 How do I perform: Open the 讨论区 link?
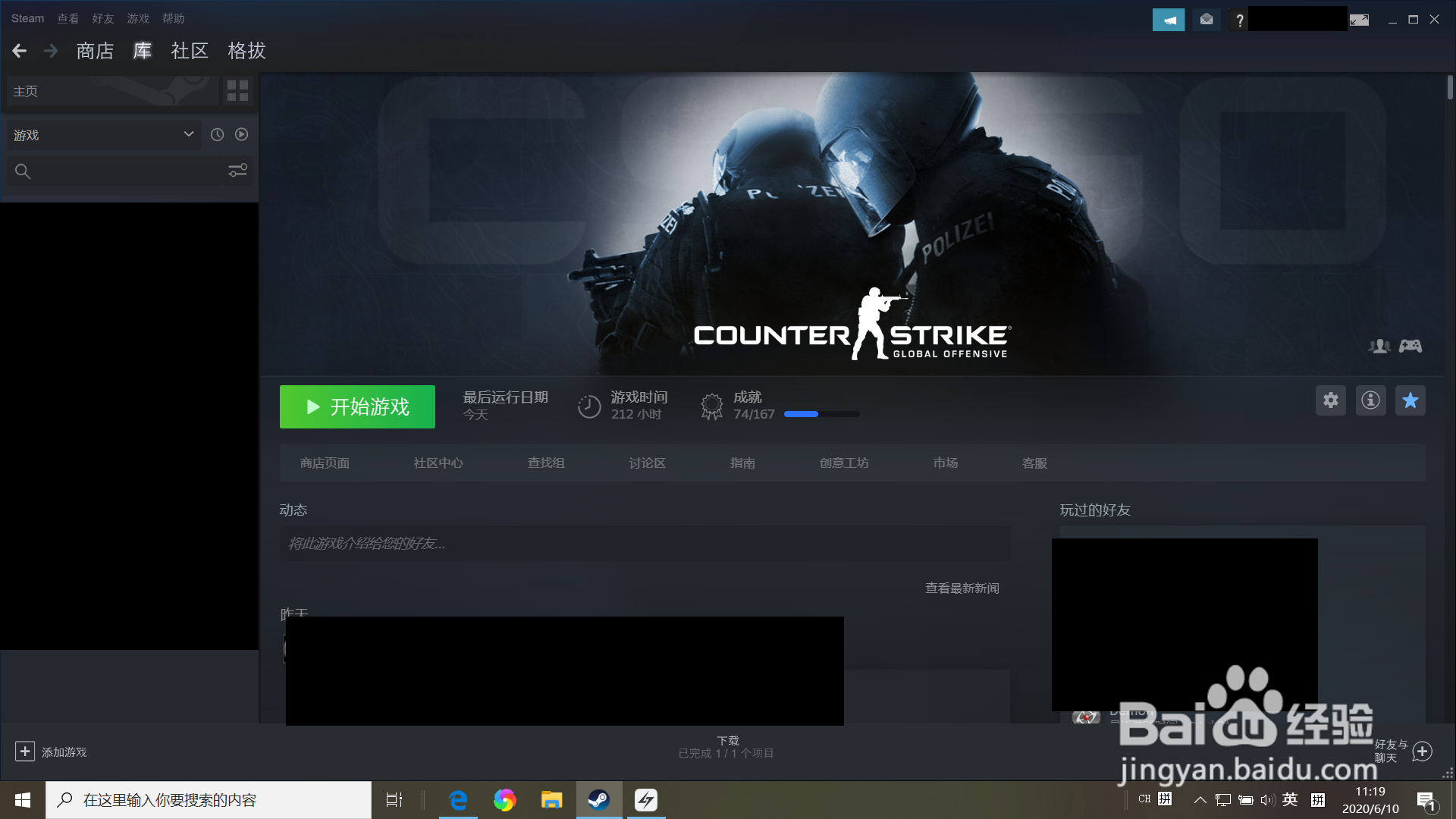click(648, 463)
